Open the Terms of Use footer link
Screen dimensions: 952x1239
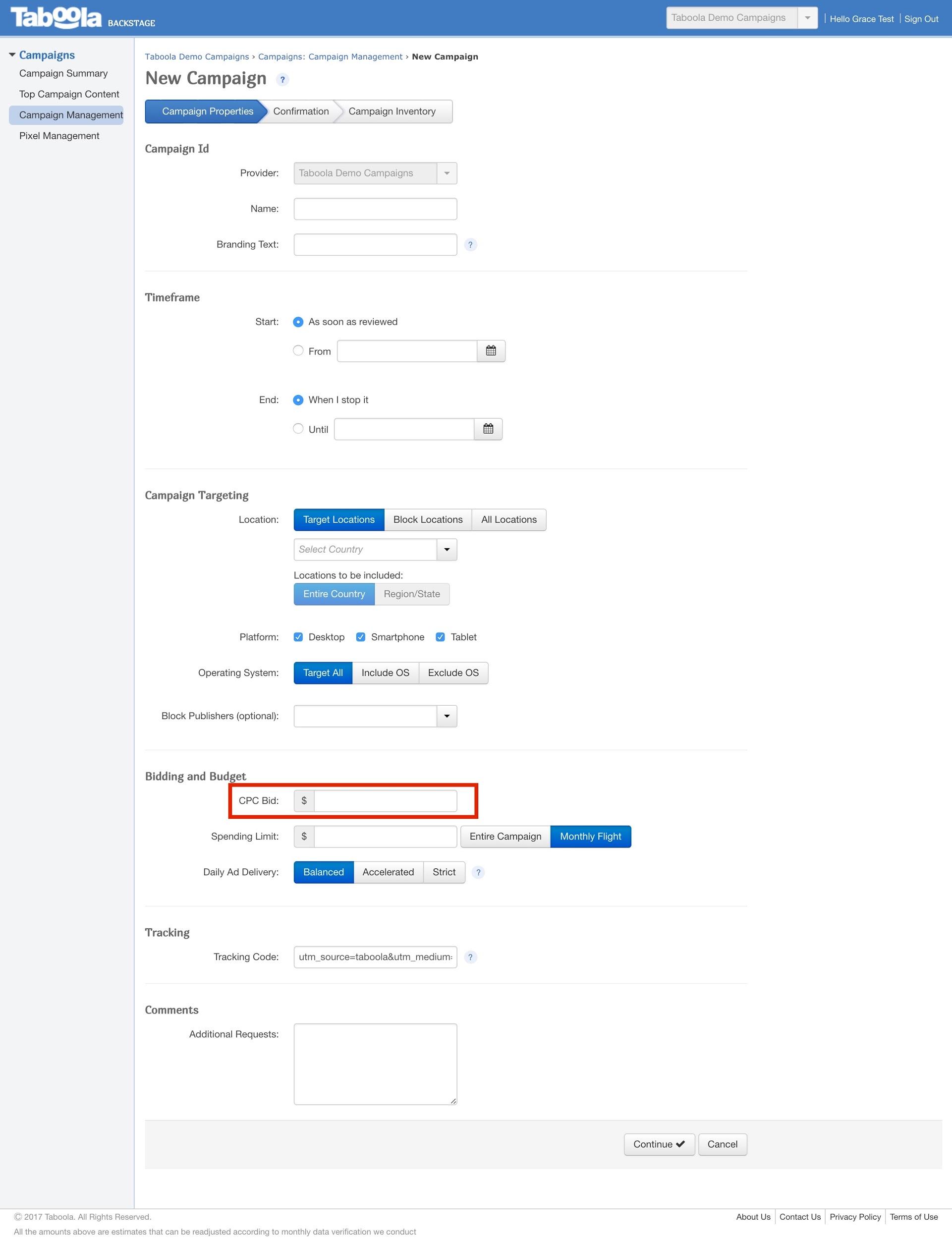pyautogui.click(x=913, y=1216)
